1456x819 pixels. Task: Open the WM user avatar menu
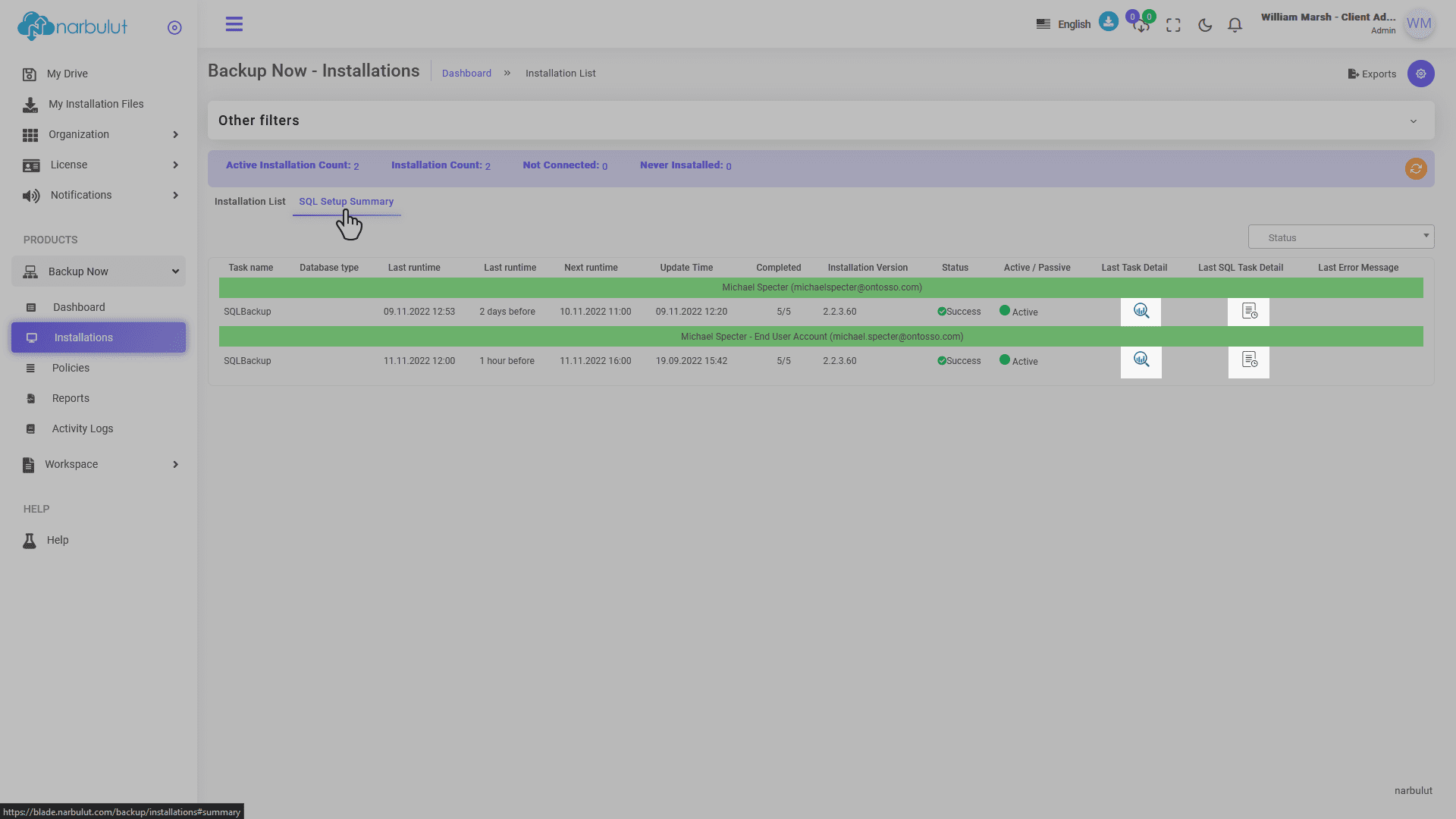(x=1419, y=24)
